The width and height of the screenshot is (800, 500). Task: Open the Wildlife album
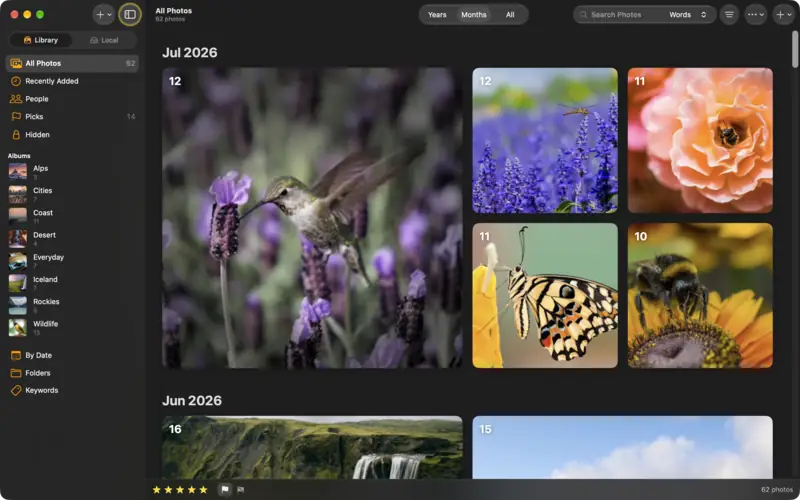pos(72,328)
